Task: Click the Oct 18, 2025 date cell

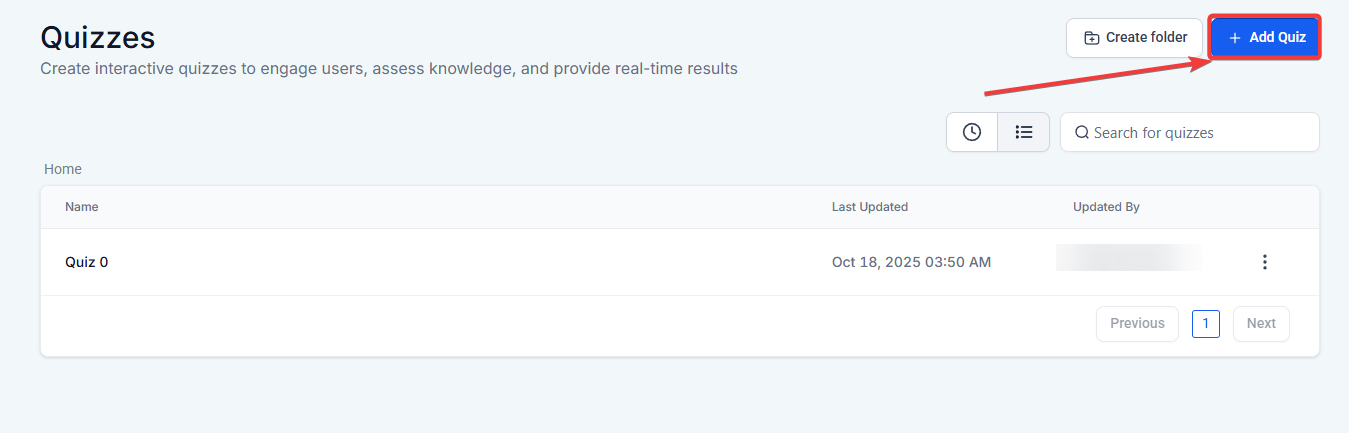Action: 911,262
